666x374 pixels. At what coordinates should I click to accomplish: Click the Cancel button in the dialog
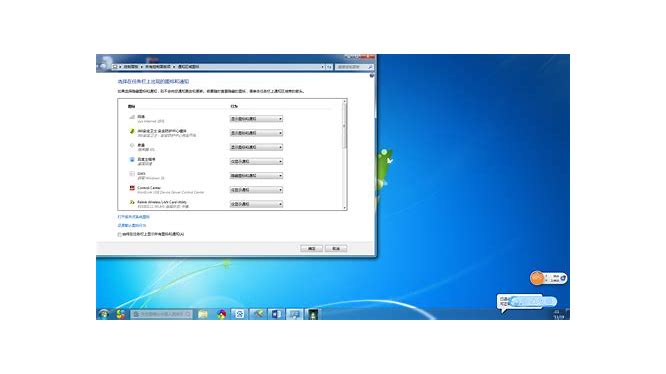[x=336, y=248]
